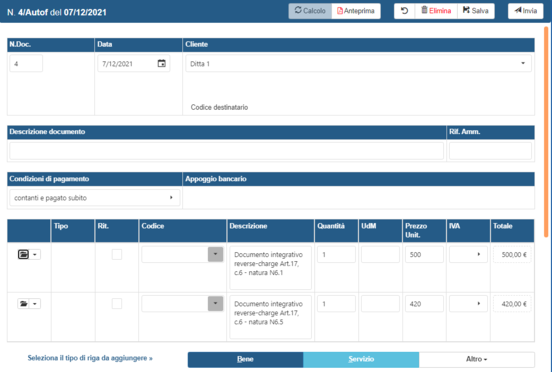Screen dimensions: 552x372
Task: Expand the row type arrow for the 420 line
Action: click(35, 303)
